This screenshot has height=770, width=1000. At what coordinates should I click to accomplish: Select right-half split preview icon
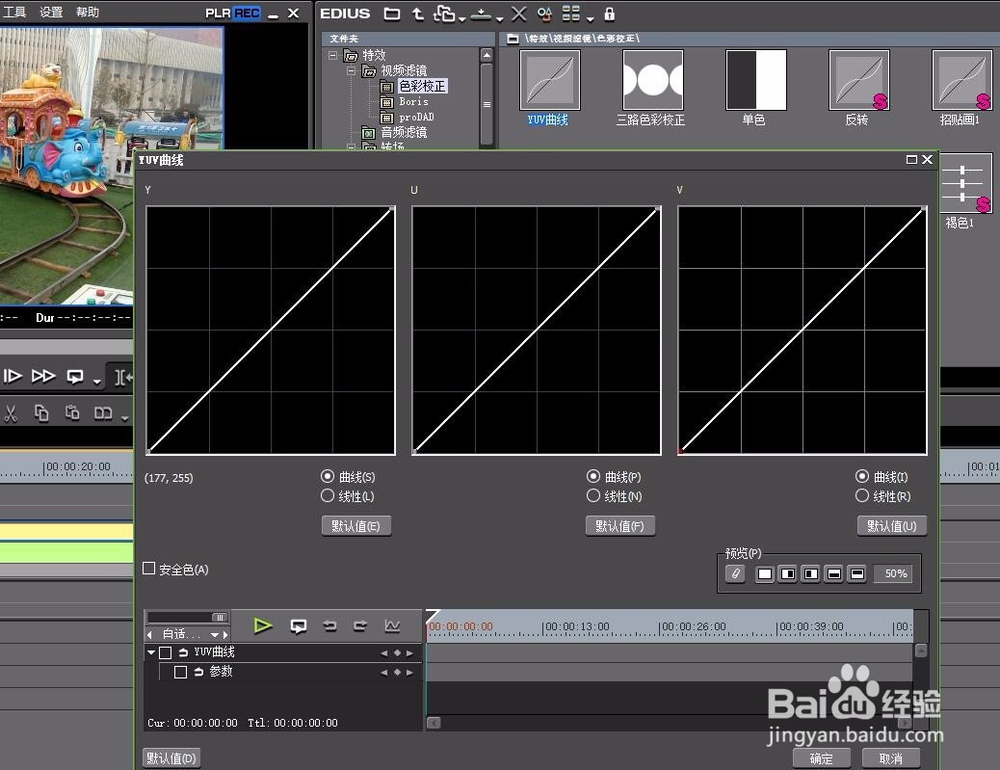pyautogui.click(x=811, y=574)
